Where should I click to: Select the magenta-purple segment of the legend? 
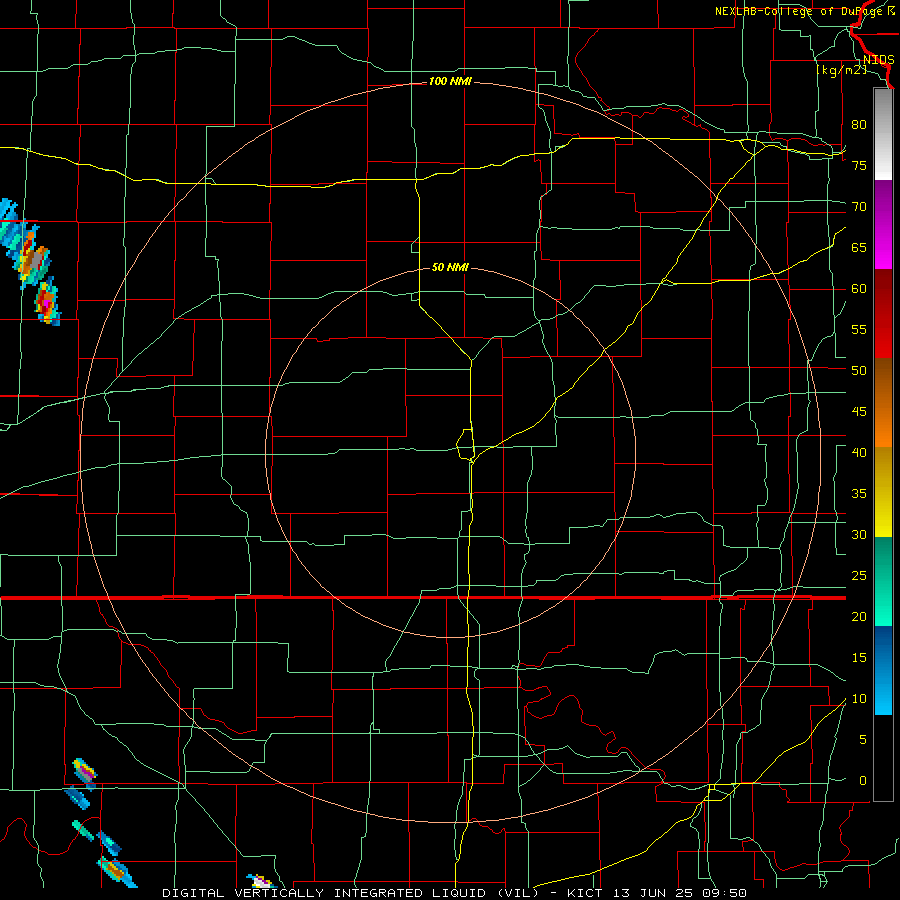883,224
